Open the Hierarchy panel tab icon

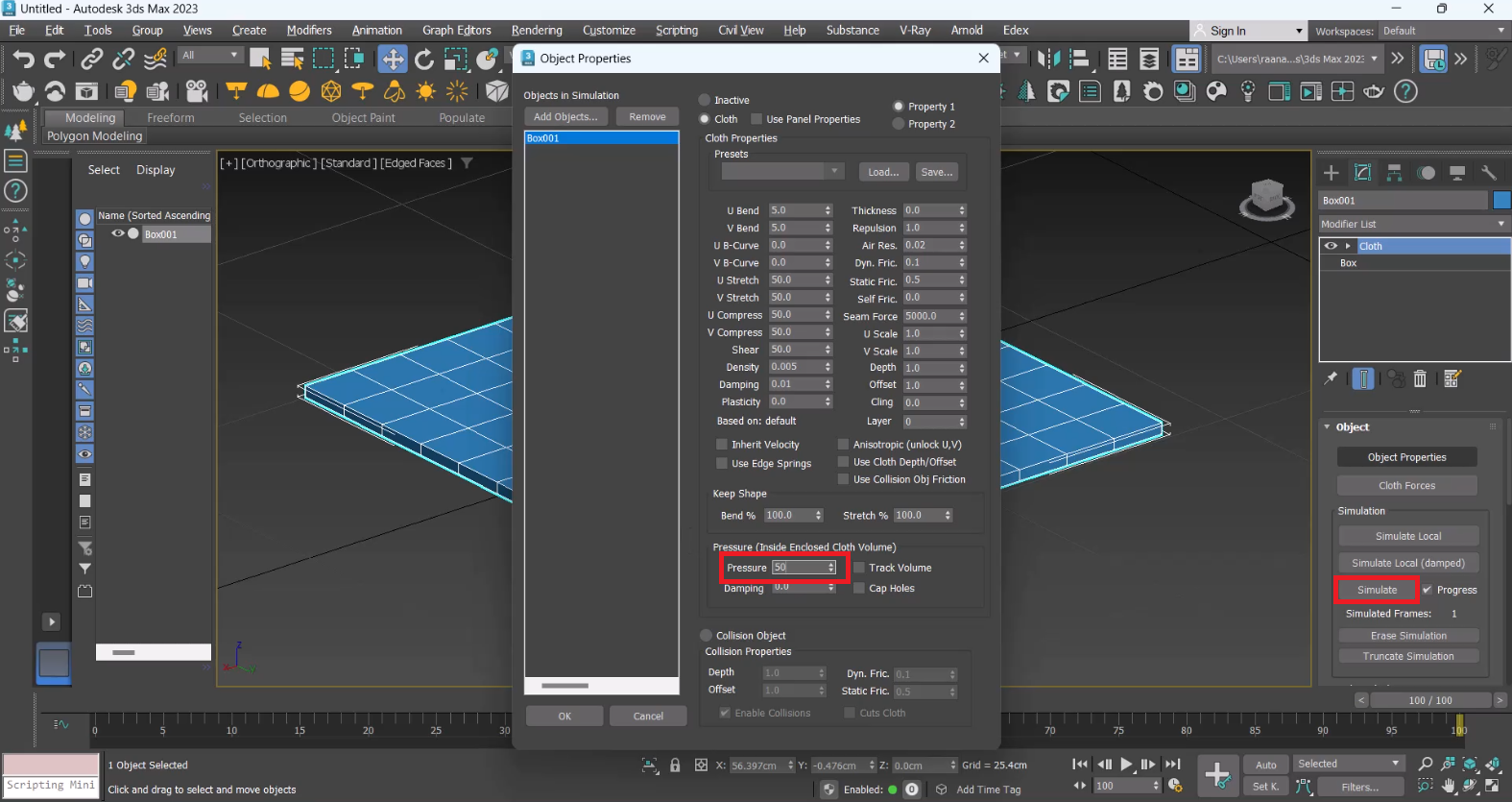[x=1395, y=173]
